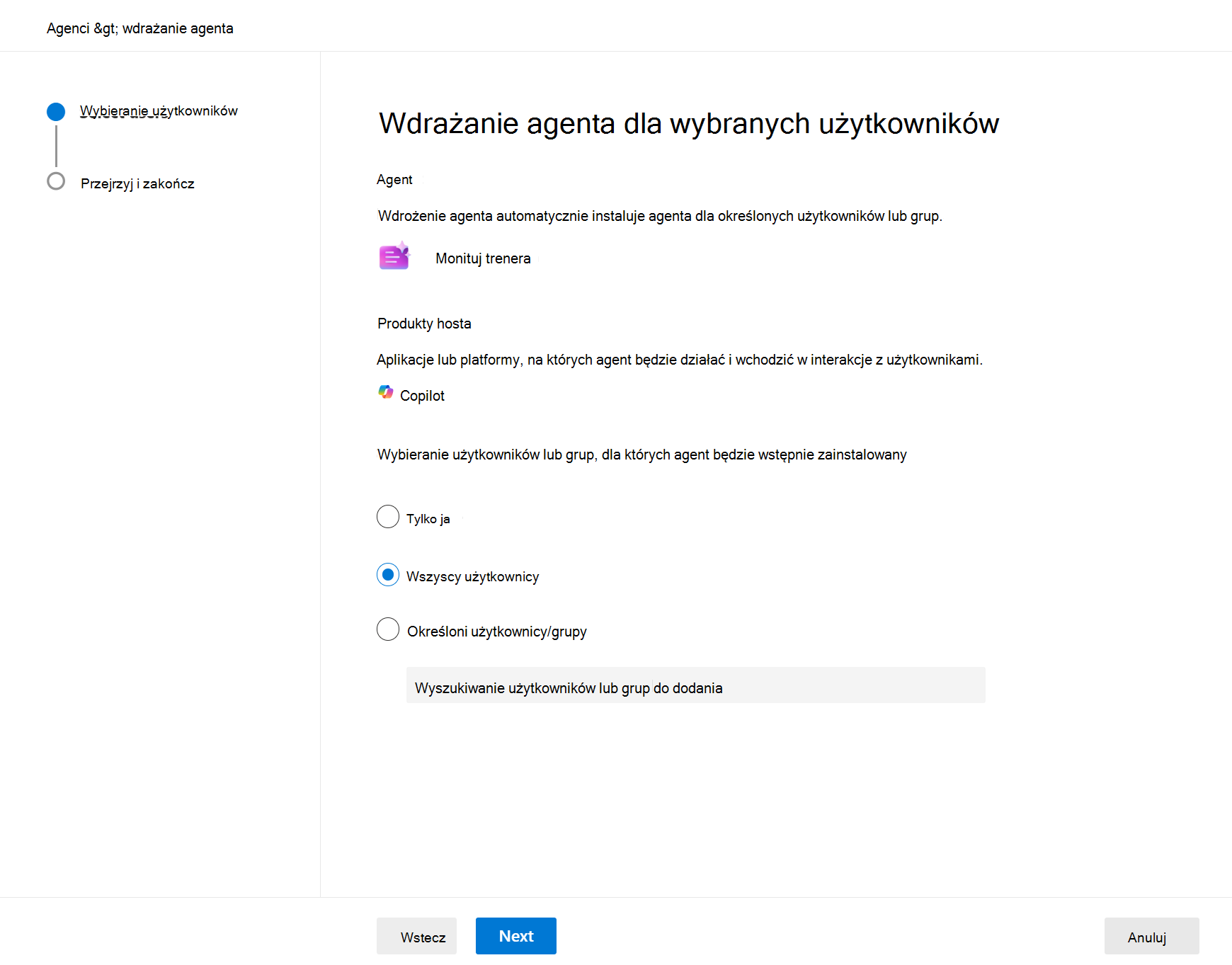Click the Monituj trenera agent icon
Screen dimensions: 1232x965
tap(394, 256)
